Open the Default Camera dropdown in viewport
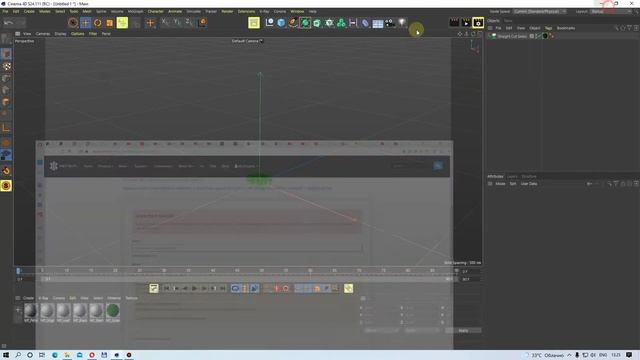The height and width of the screenshot is (360, 640). coord(247,41)
